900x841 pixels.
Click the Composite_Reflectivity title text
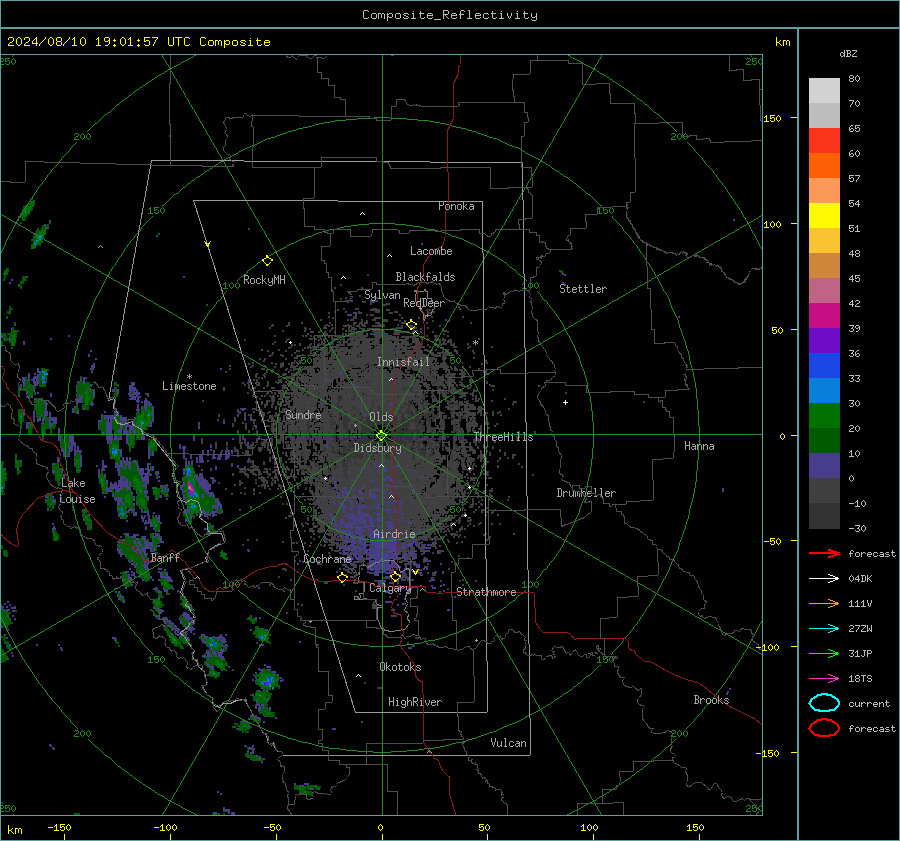pos(450,15)
